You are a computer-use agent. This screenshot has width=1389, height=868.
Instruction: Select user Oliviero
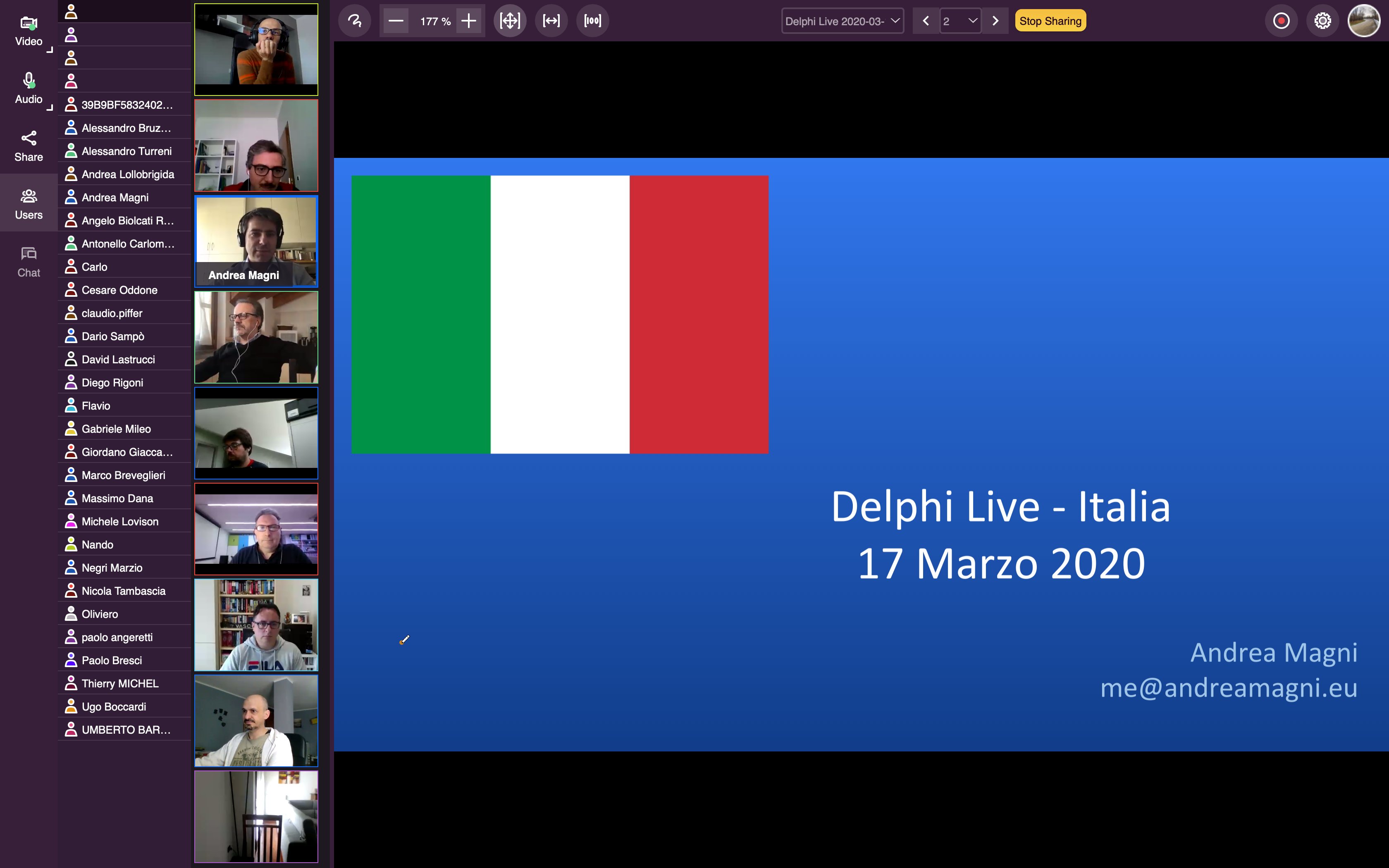click(x=124, y=614)
